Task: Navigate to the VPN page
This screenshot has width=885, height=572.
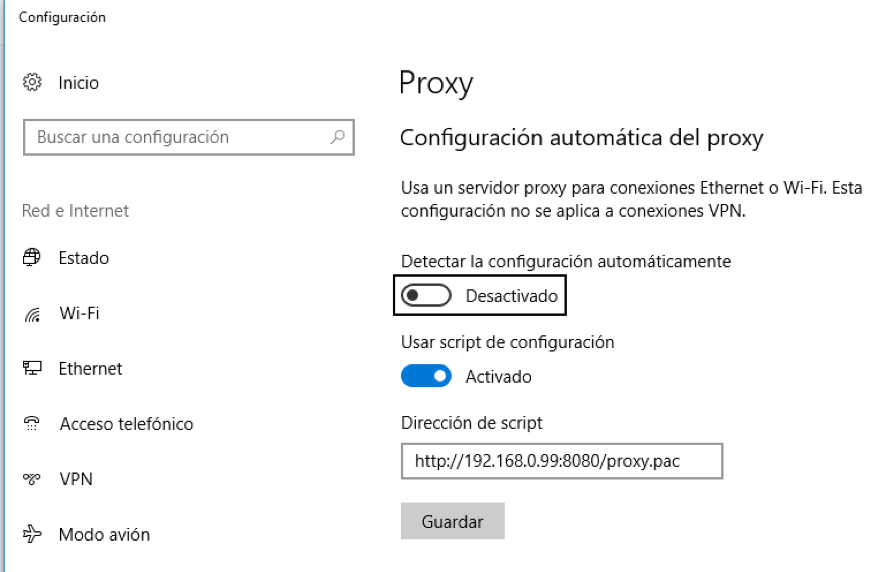Action: 76,479
